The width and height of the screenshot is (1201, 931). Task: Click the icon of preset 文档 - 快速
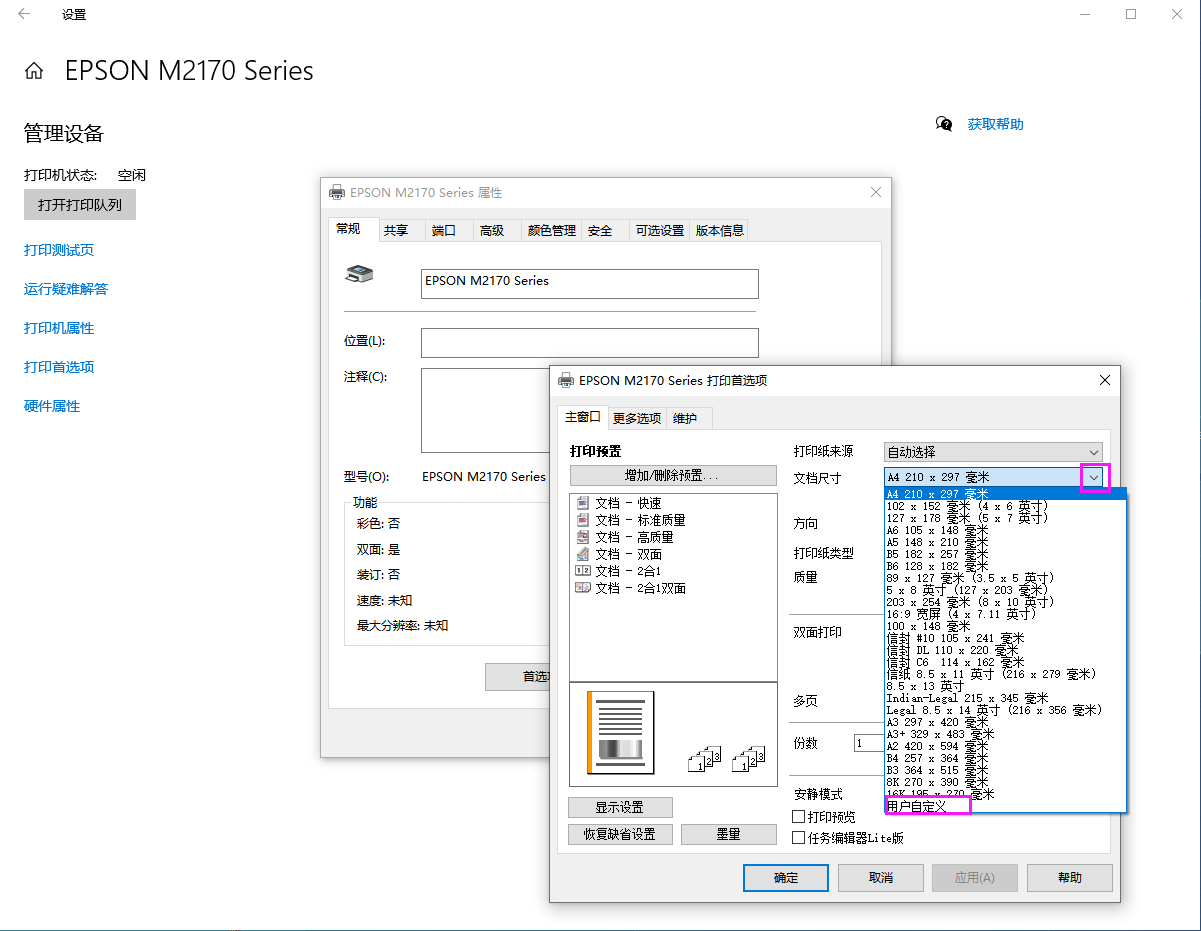click(582, 503)
